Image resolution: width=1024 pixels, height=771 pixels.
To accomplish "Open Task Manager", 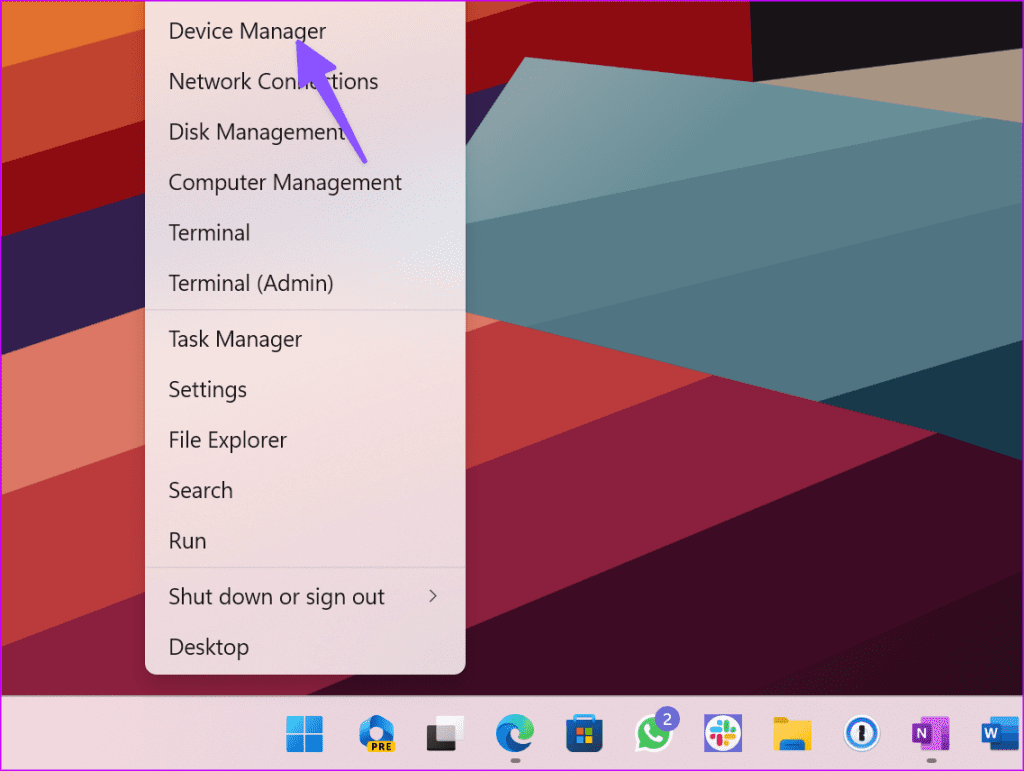I will tap(234, 339).
